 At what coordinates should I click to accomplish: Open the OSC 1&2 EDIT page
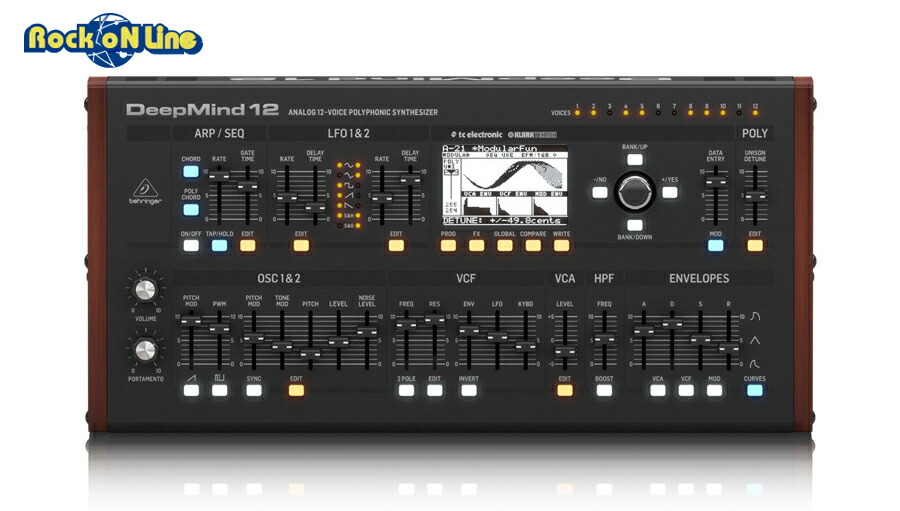[296, 391]
